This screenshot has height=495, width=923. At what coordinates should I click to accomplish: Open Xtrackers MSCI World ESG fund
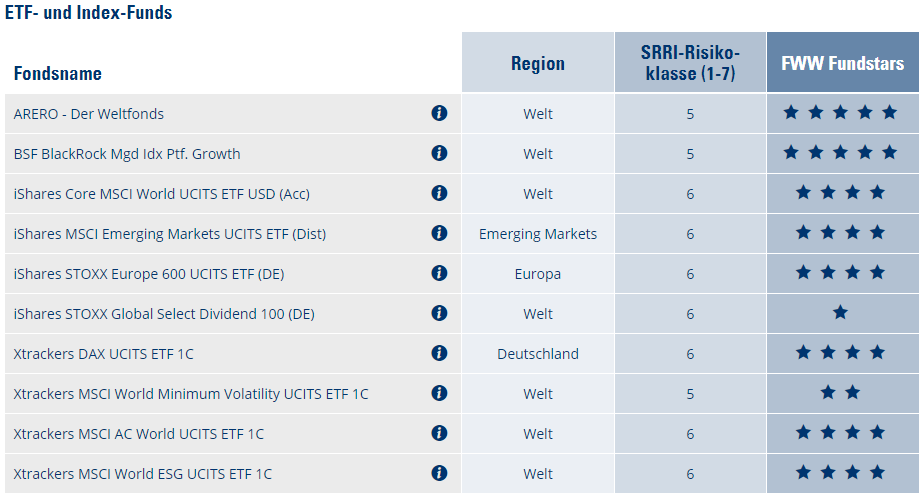pos(142,474)
